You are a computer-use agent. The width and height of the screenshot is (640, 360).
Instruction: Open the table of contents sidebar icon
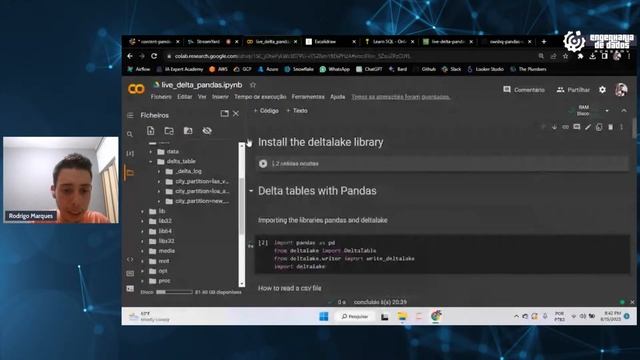130,116
